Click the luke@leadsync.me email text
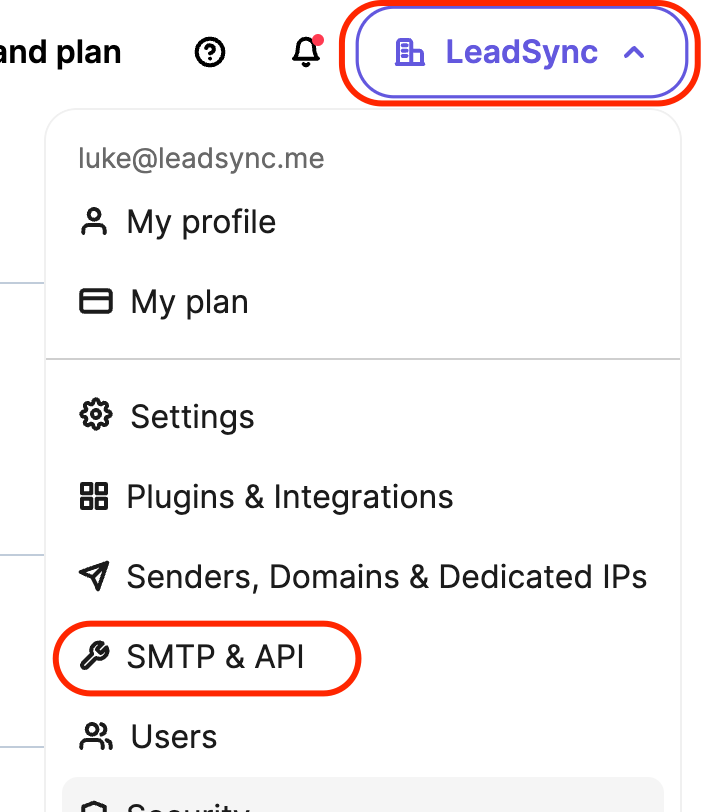724x812 pixels. point(201,159)
